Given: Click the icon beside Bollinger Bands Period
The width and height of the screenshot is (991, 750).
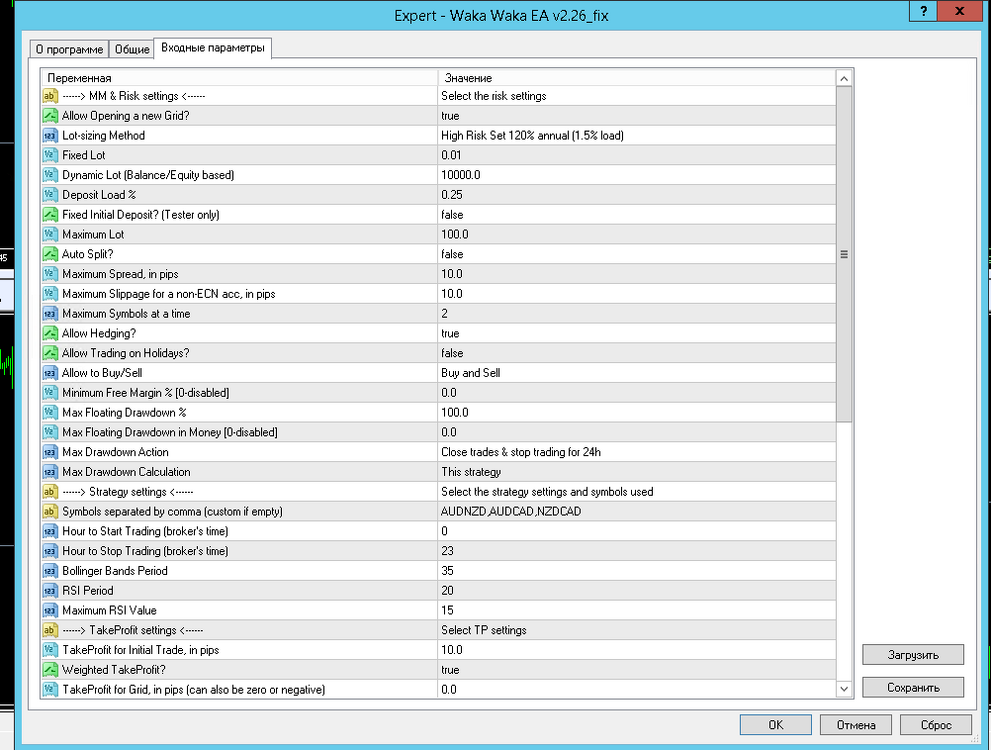Looking at the screenshot, I should (x=50, y=571).
